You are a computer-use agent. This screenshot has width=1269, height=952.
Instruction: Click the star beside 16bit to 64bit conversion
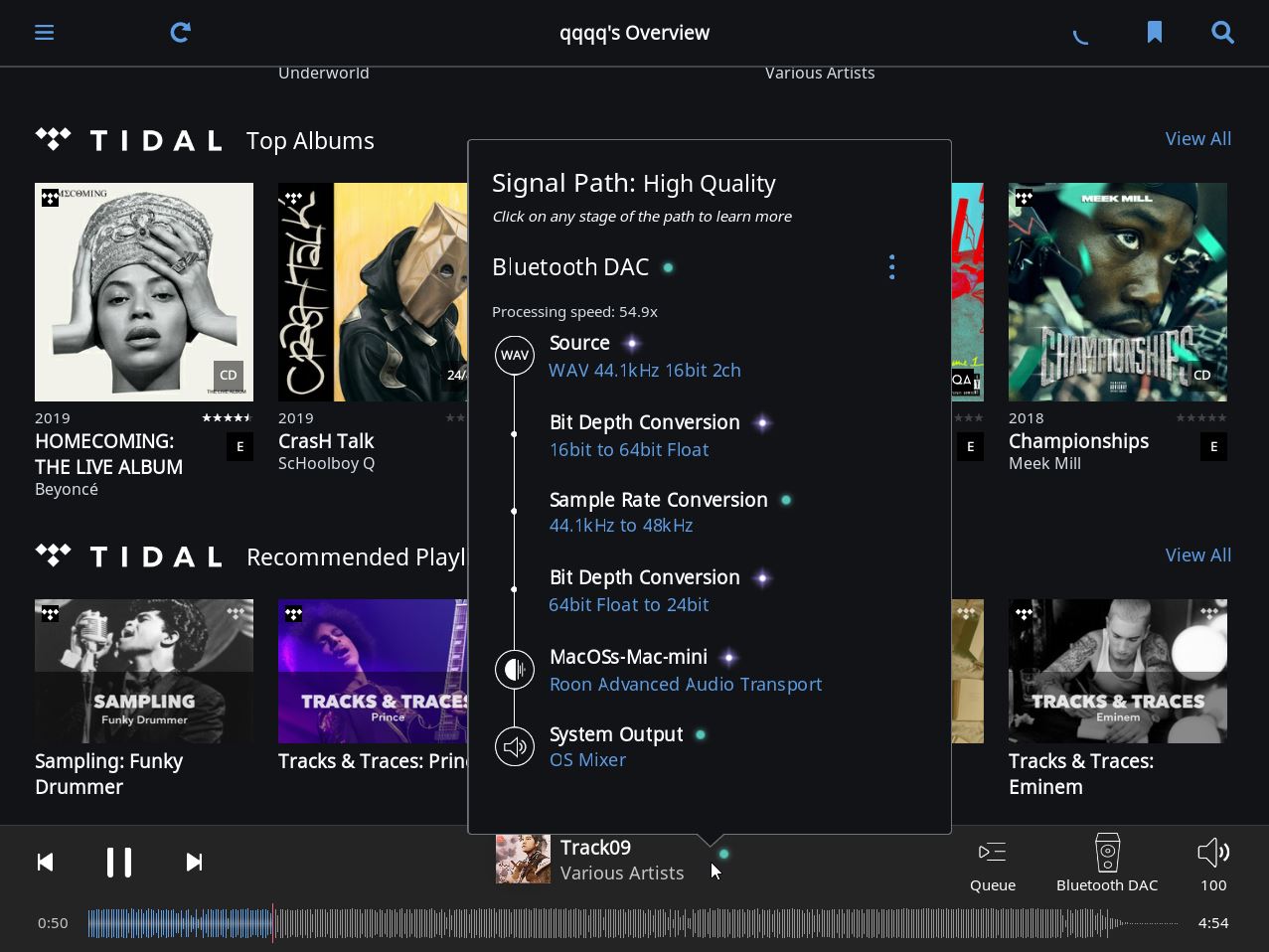(x=762, y=423)
